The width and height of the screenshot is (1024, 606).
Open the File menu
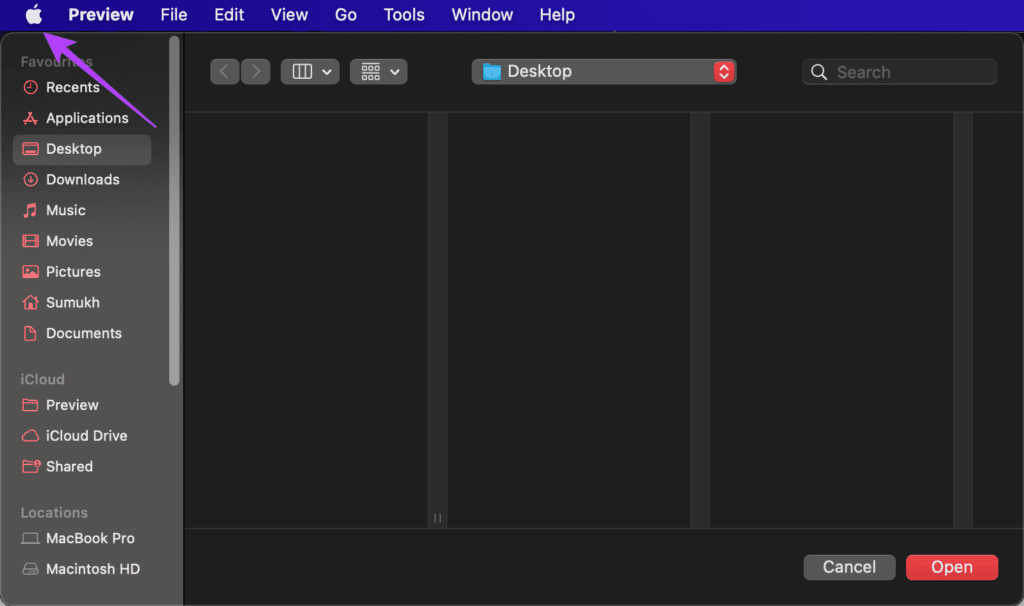pos(174,15)
